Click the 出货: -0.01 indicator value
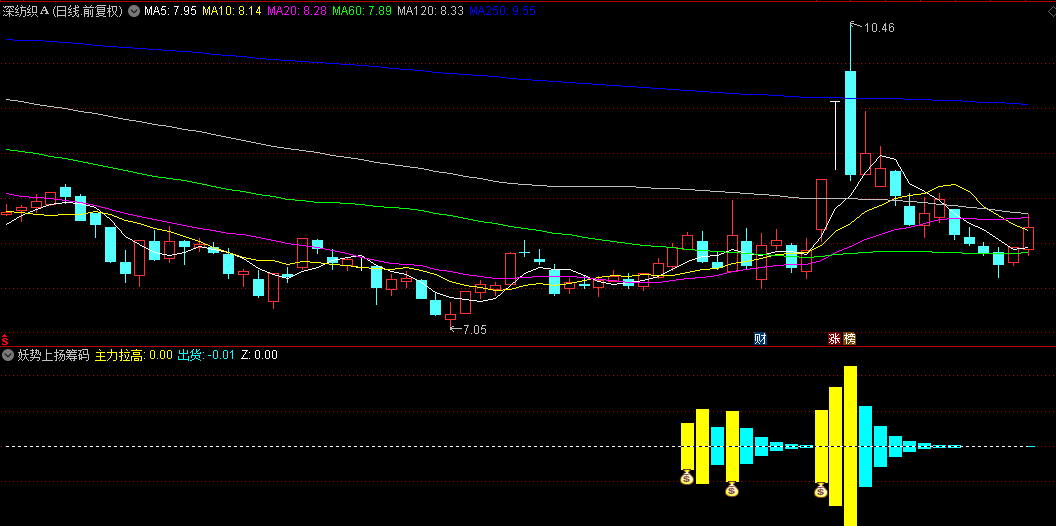The image size is (1056, 526). click(206, 355)
